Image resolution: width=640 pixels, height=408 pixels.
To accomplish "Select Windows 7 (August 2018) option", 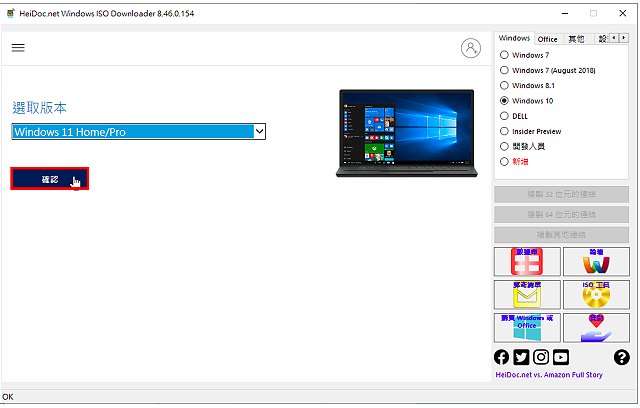I will (504, 70).
